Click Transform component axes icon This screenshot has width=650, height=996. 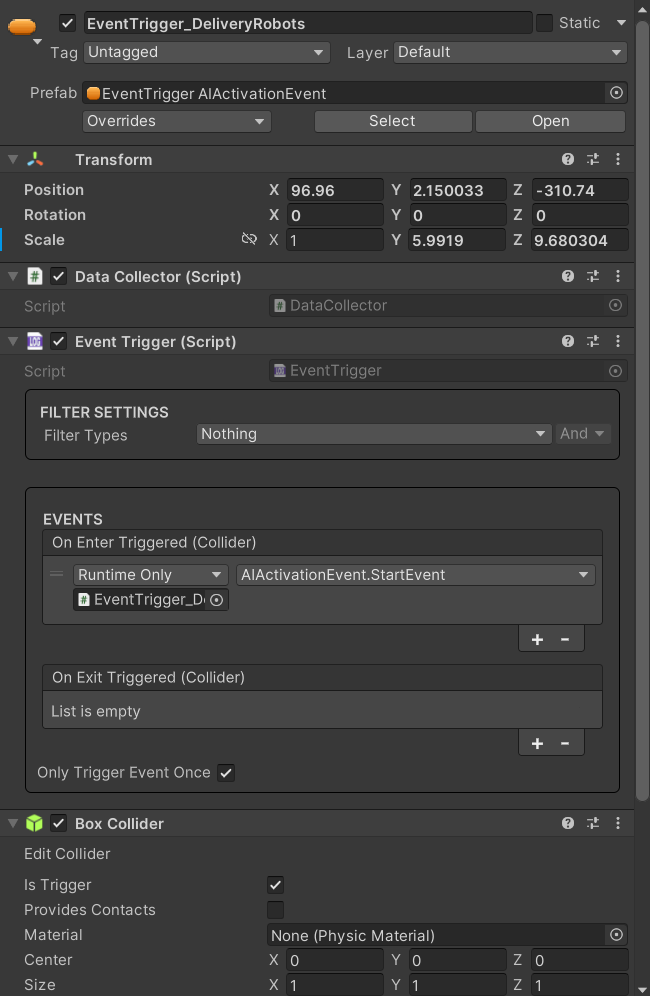click(x=35, y=159)
